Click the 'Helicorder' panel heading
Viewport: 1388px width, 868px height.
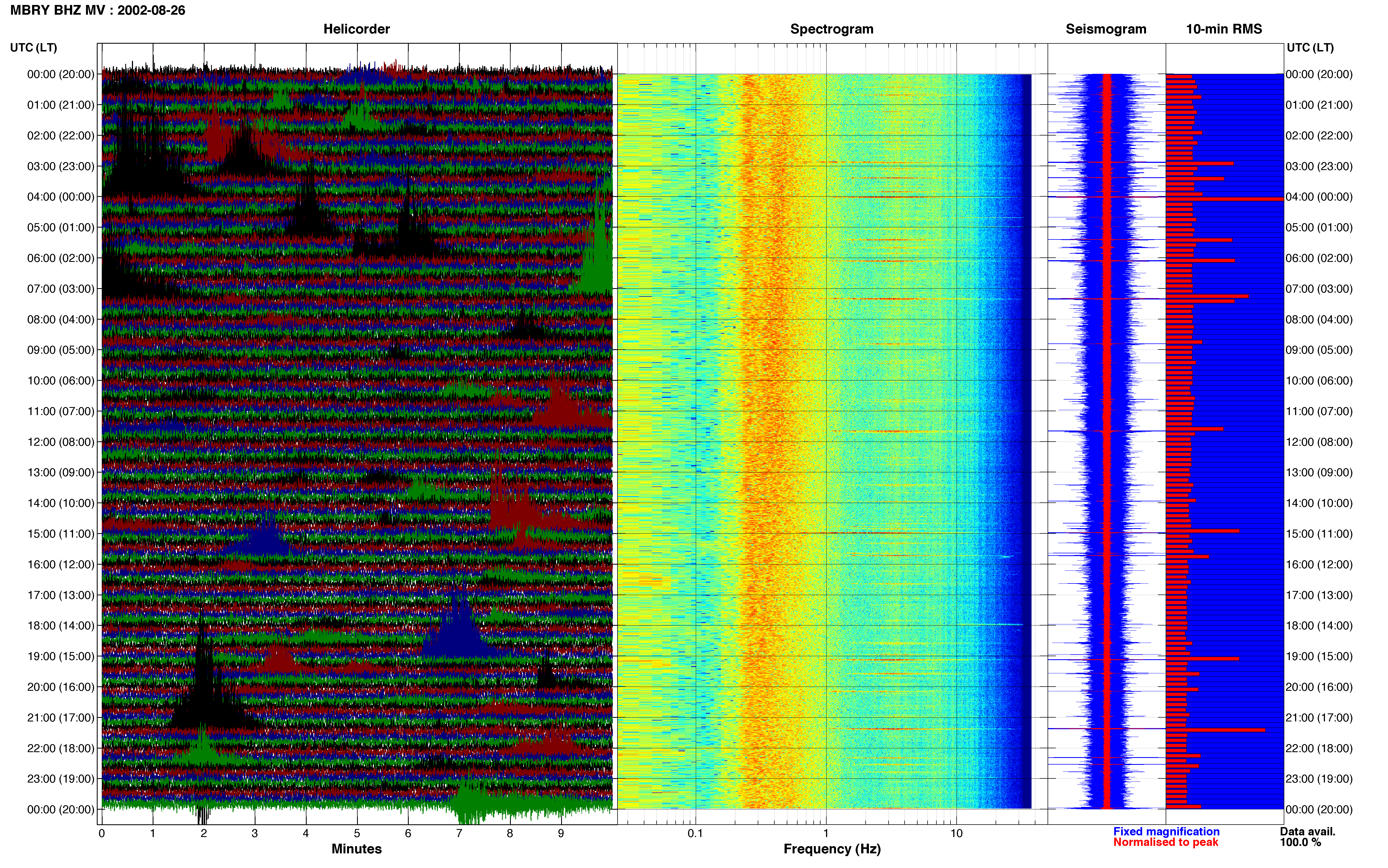pyautogui.click(x=356, y=29)
